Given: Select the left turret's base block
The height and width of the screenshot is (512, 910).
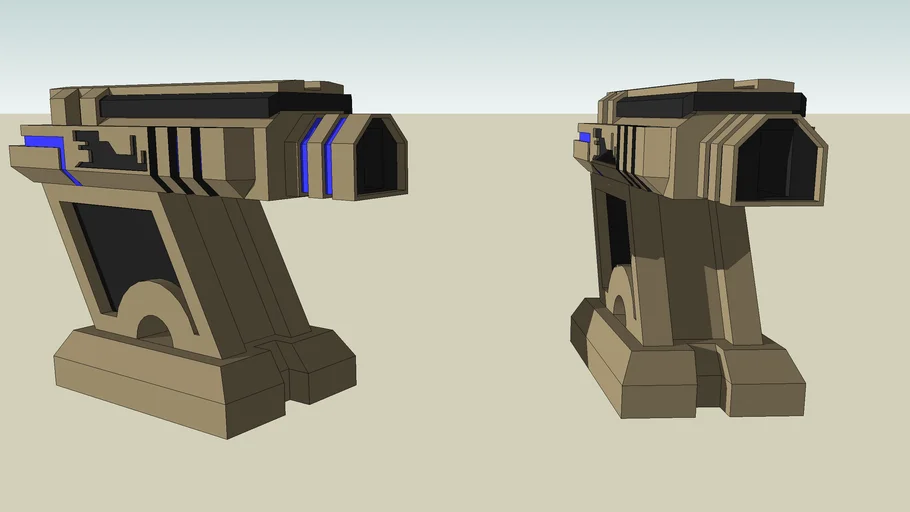Looking at the screenshot, I should (x=205, y=381).
